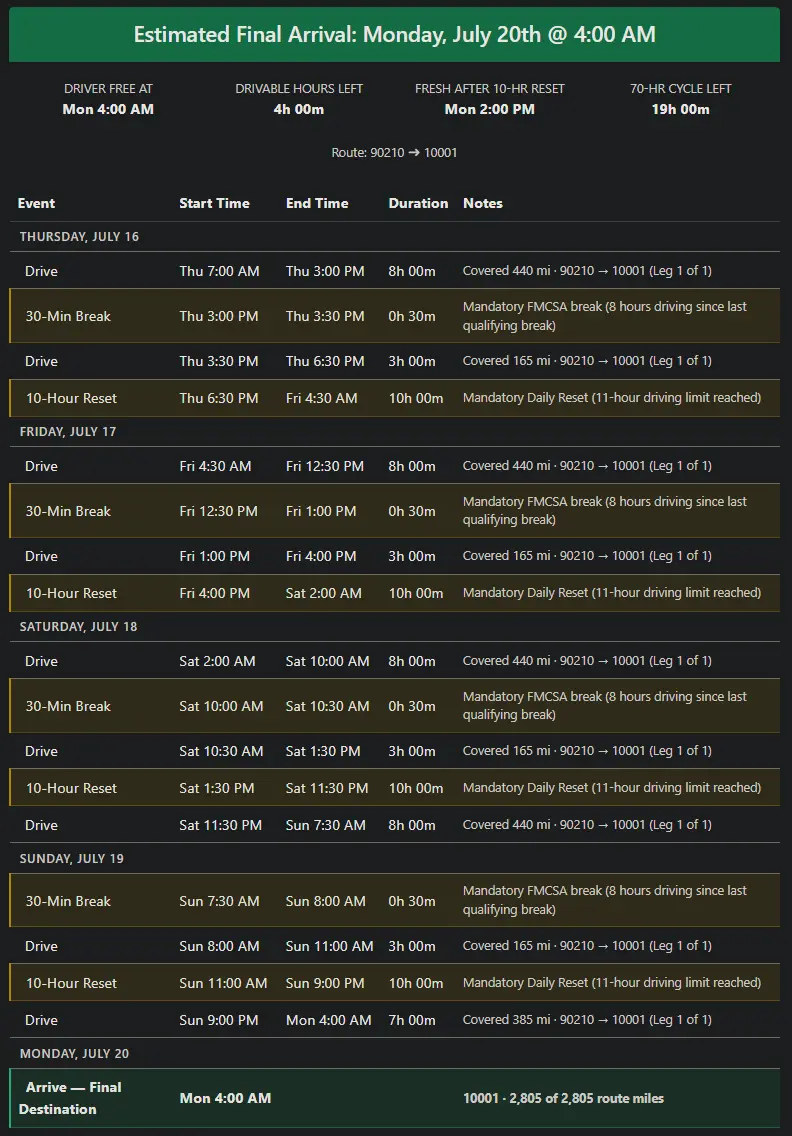Click the '10h 00m' duration for Friday reset

pyautogui.click(x=416, y=593)
